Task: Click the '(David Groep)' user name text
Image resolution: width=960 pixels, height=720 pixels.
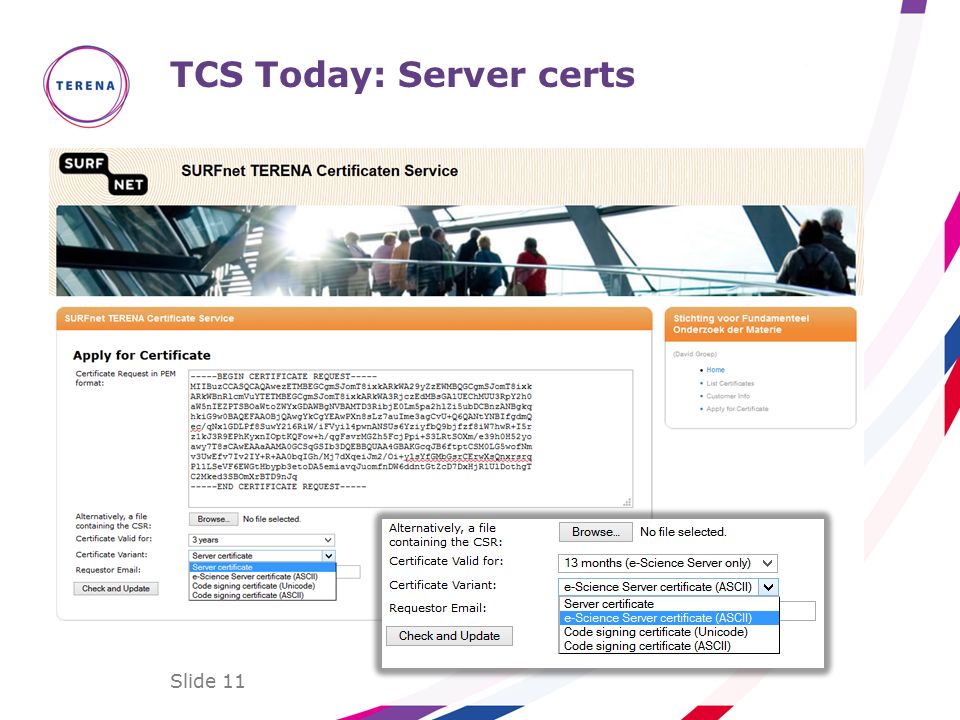Action: 694,354
